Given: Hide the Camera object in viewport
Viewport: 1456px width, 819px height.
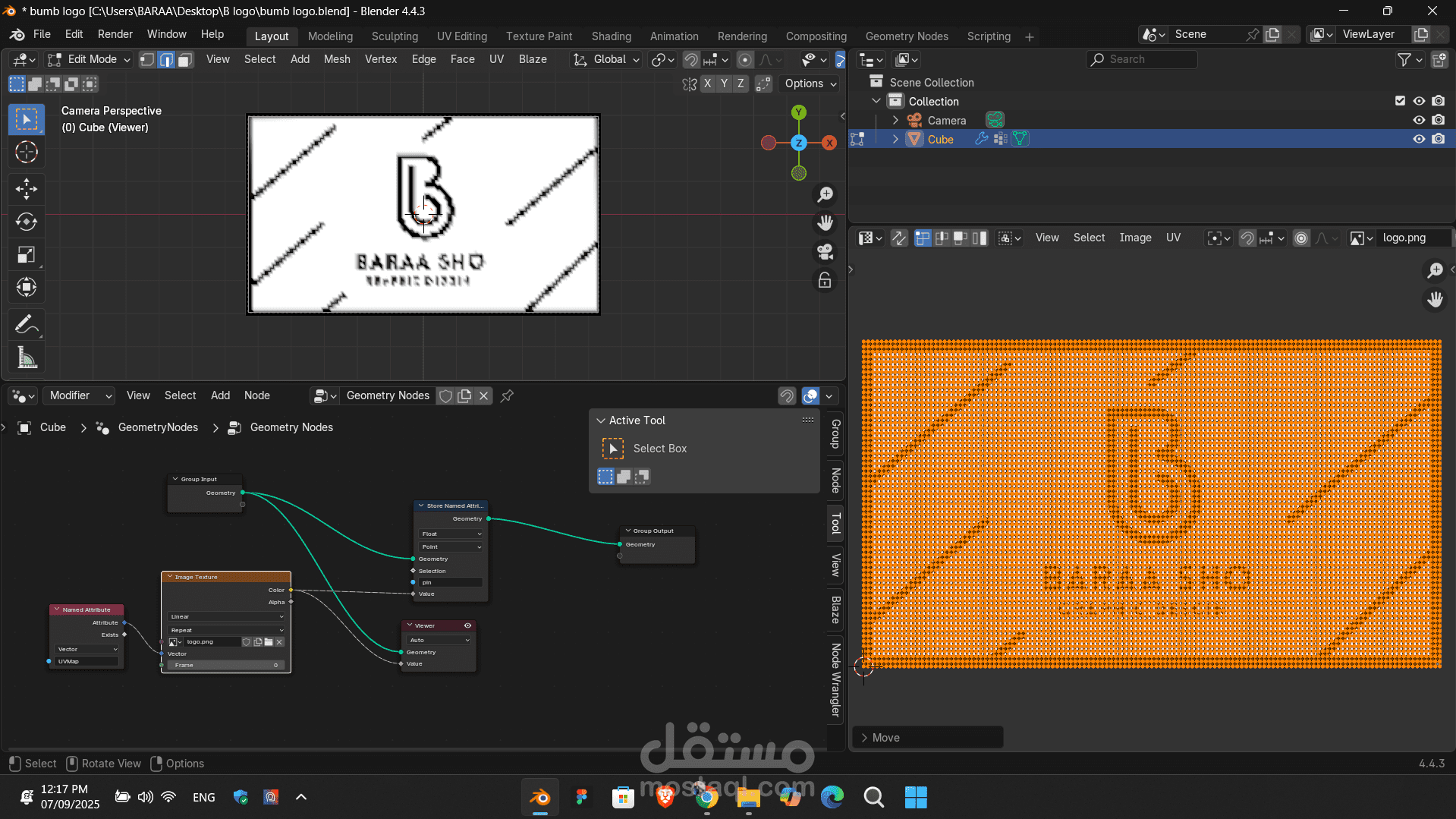Looking at the screenshot, I should coord(1418,120).
